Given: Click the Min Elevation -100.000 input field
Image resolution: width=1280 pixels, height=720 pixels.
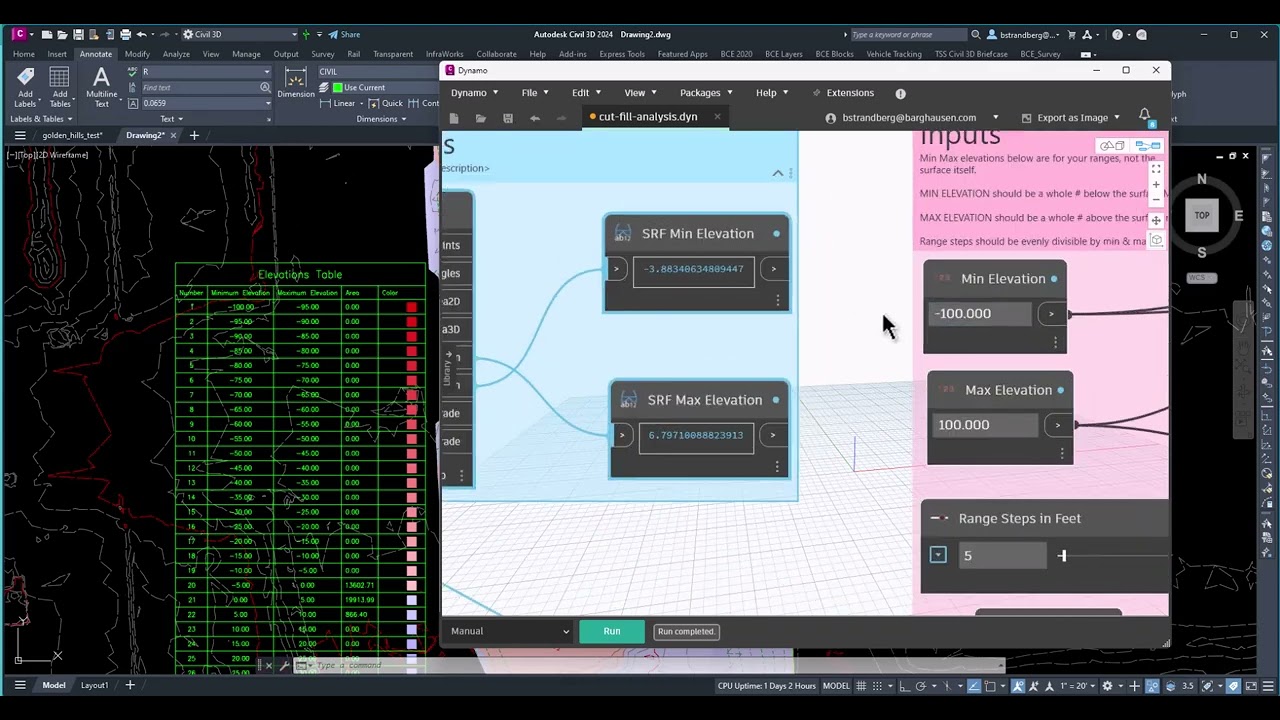Looking at the screenshot, I should (980, 314).
